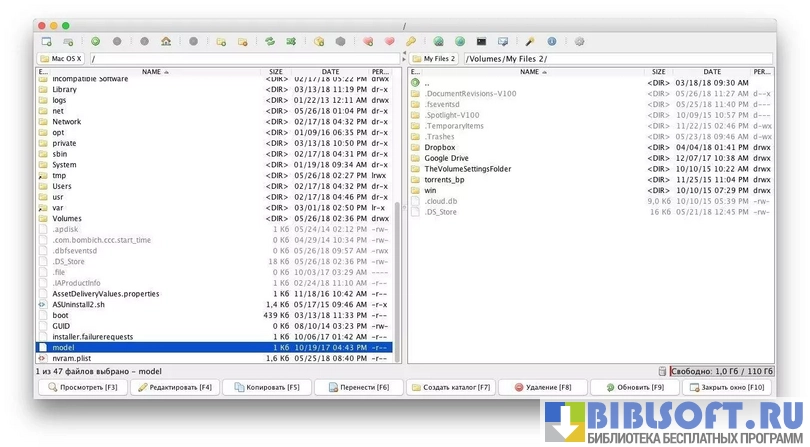Open the My Files 2 drive dropdown
The image size is (810, 447).
(x=434, y=59)
